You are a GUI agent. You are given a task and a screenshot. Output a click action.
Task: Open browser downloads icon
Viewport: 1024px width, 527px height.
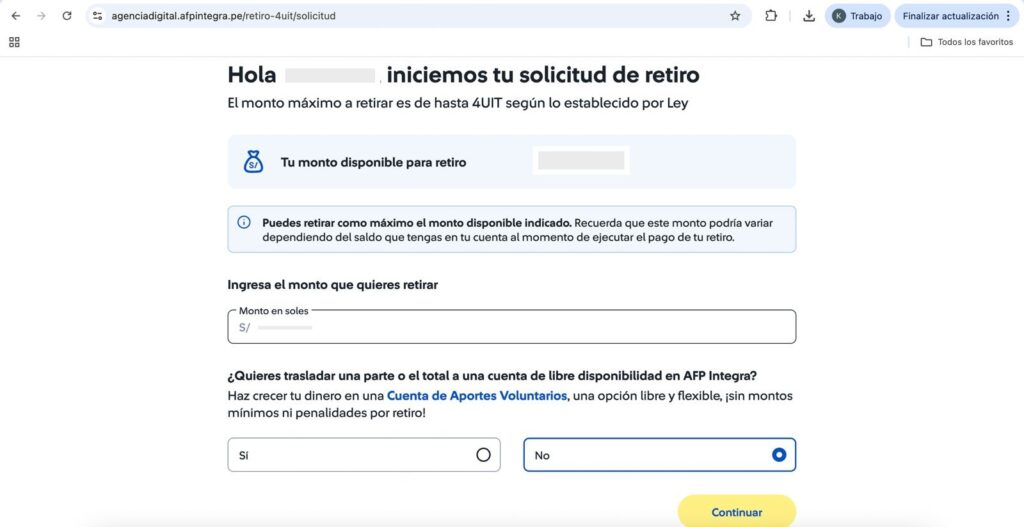click(x=808, y=16)
